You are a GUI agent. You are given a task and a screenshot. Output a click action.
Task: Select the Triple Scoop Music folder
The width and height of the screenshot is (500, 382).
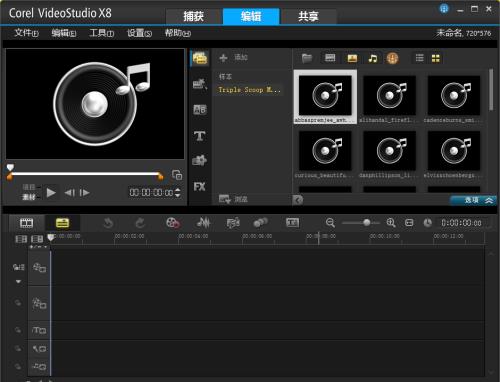[249, 90]
